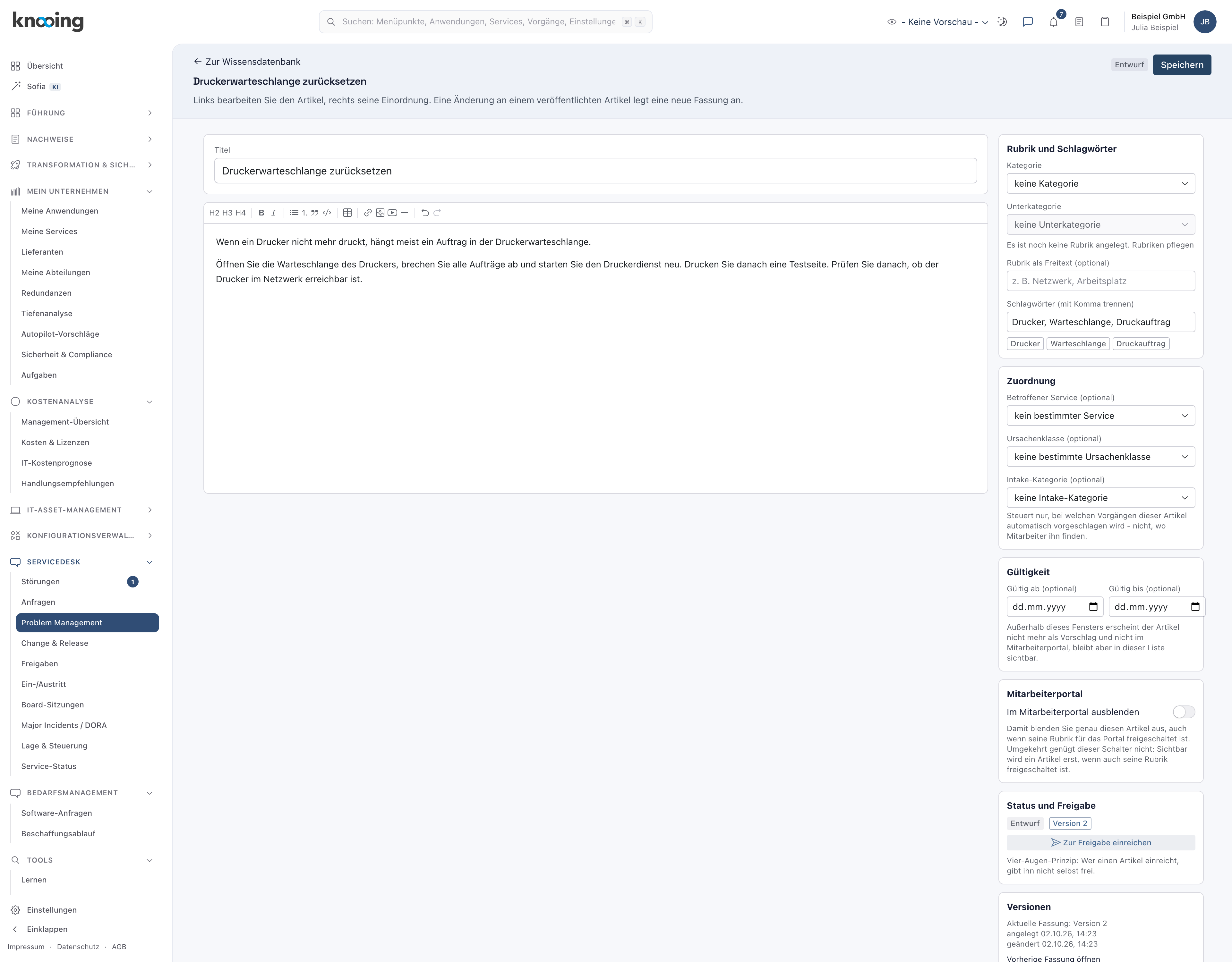This screenshot has height=962, width=1232.
Task: Redo the last undone edit
Action: coord(437,213)
